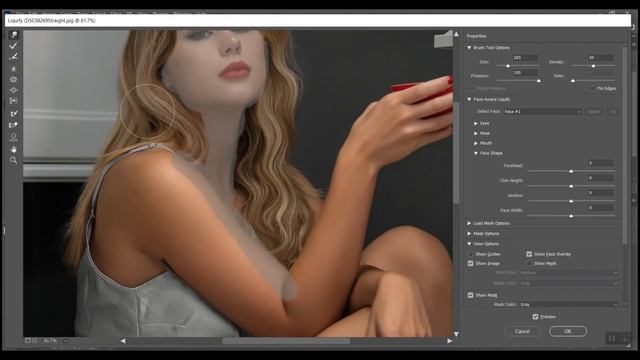640x360 pixels.
Task: Expand the Nose section
Action: (x=476, y=133)
